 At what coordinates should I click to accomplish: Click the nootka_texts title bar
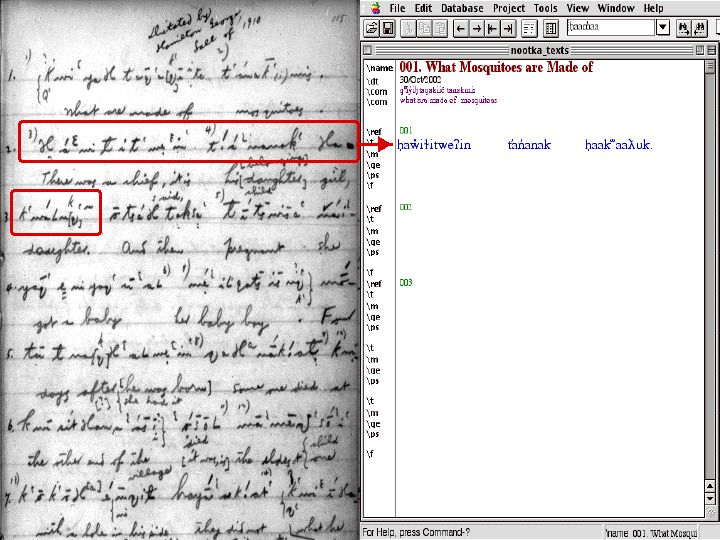[540, 50]
